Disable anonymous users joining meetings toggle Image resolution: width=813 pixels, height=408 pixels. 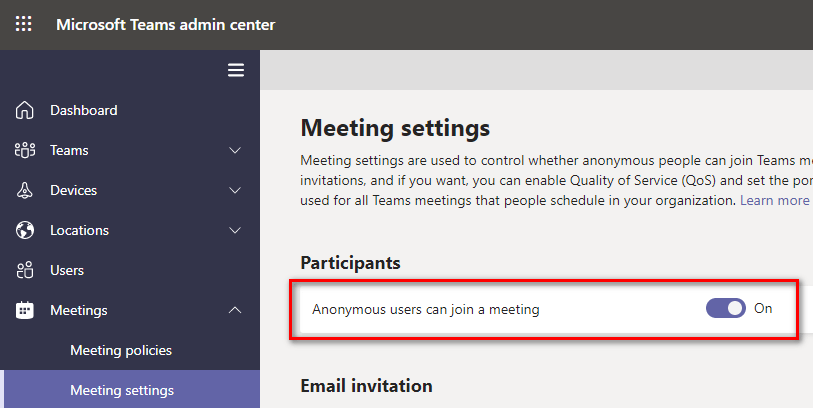coord(726,309)
